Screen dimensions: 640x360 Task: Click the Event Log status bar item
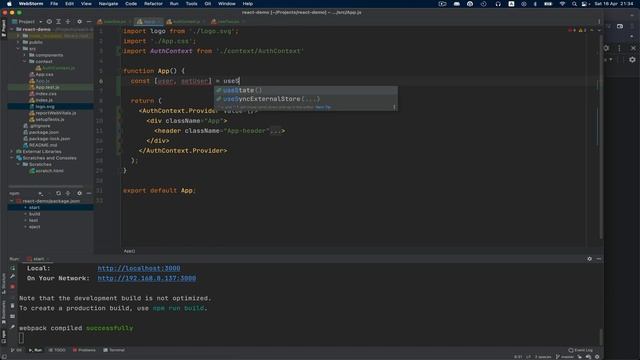(580, 350)
